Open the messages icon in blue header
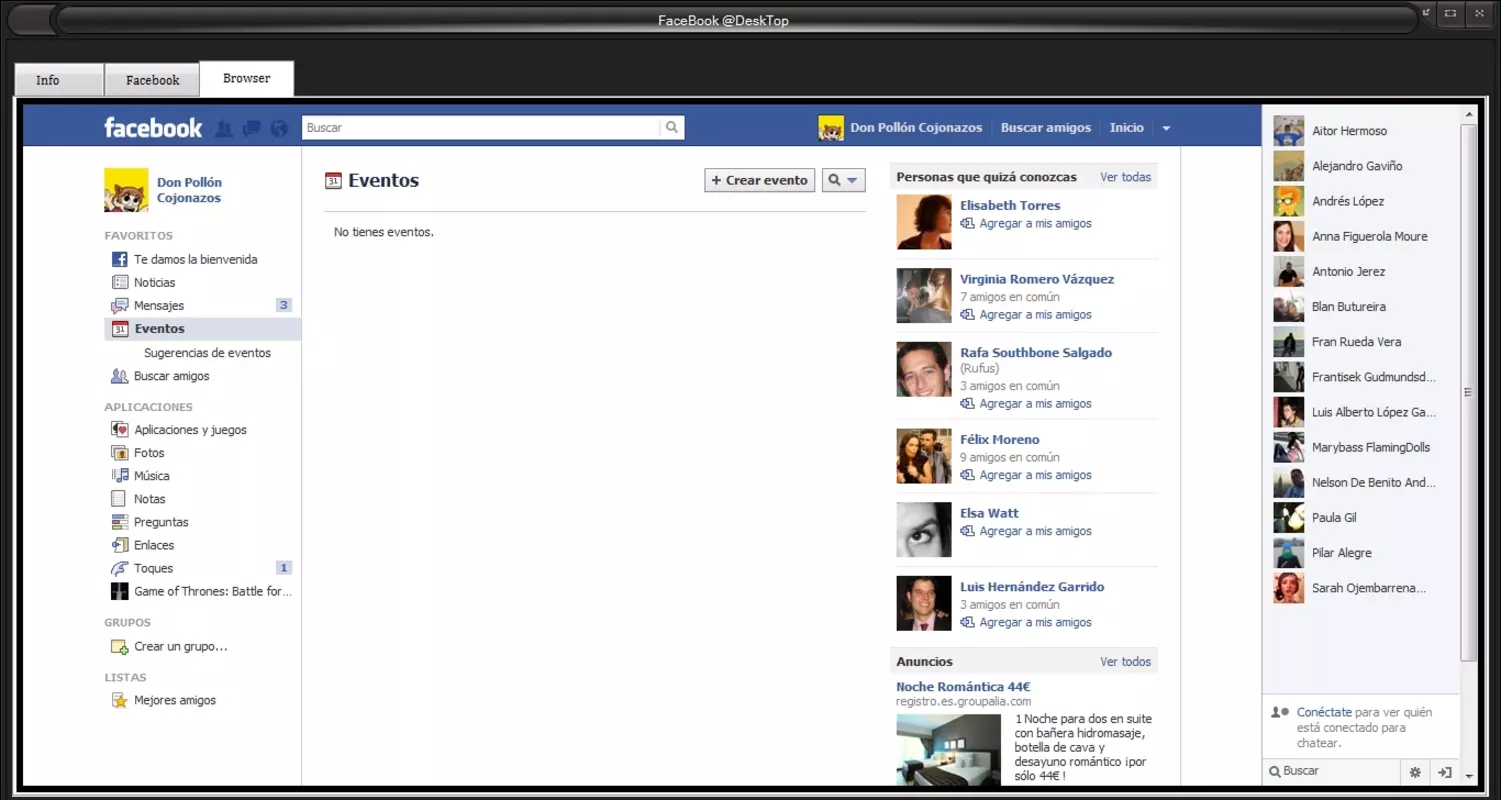Screen dimensions: 1501x800 252,128
